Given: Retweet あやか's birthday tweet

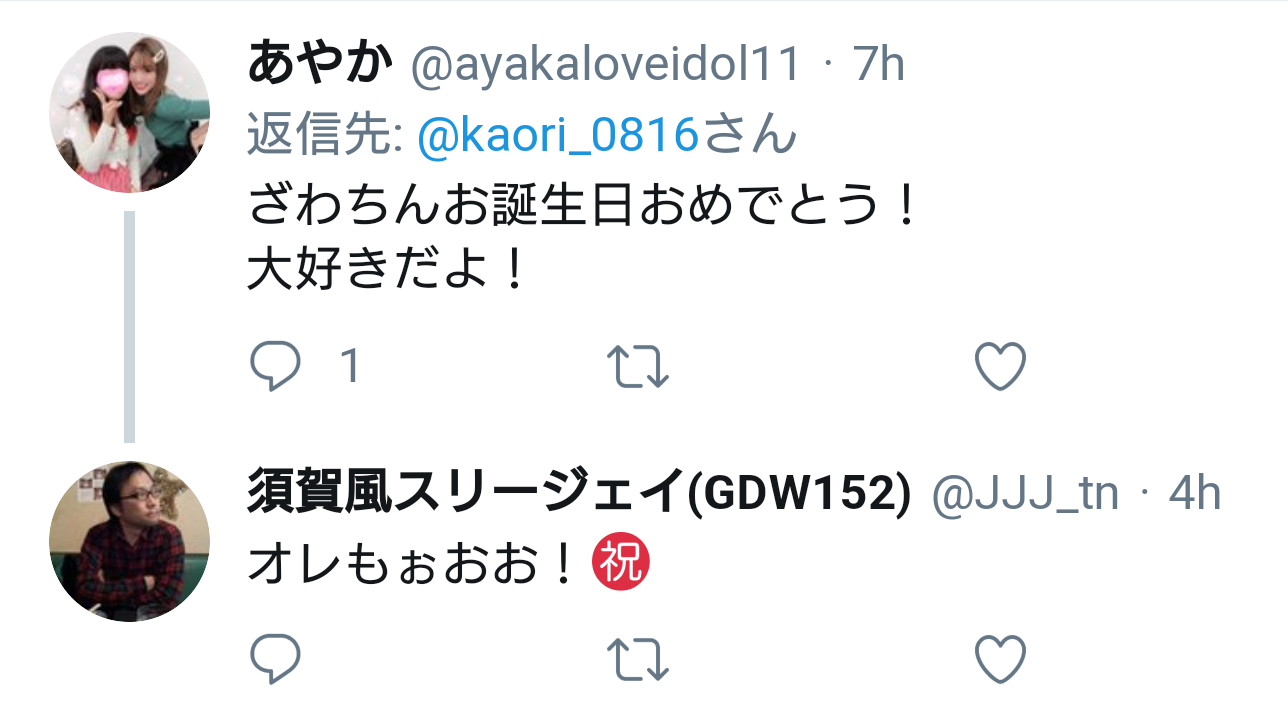Looking at the screenshot, I should tap(638, 367).
